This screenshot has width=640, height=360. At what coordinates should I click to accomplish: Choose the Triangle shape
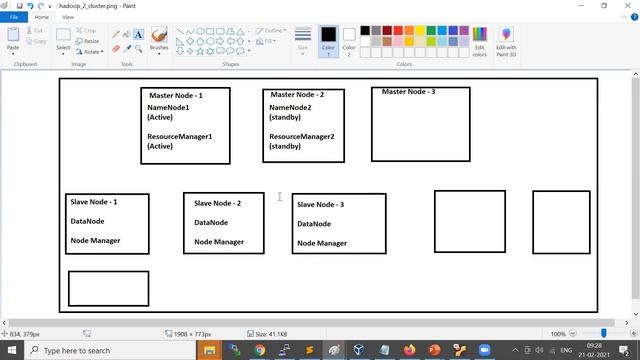[x=240, y=31]
